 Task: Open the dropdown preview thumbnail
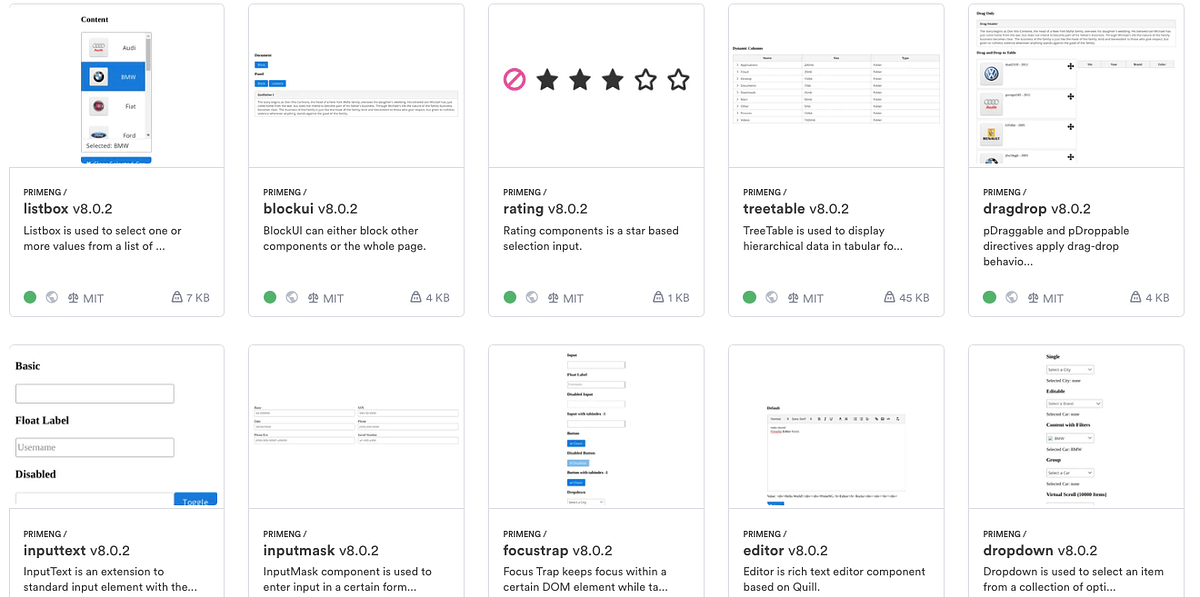click(1077, 427)
